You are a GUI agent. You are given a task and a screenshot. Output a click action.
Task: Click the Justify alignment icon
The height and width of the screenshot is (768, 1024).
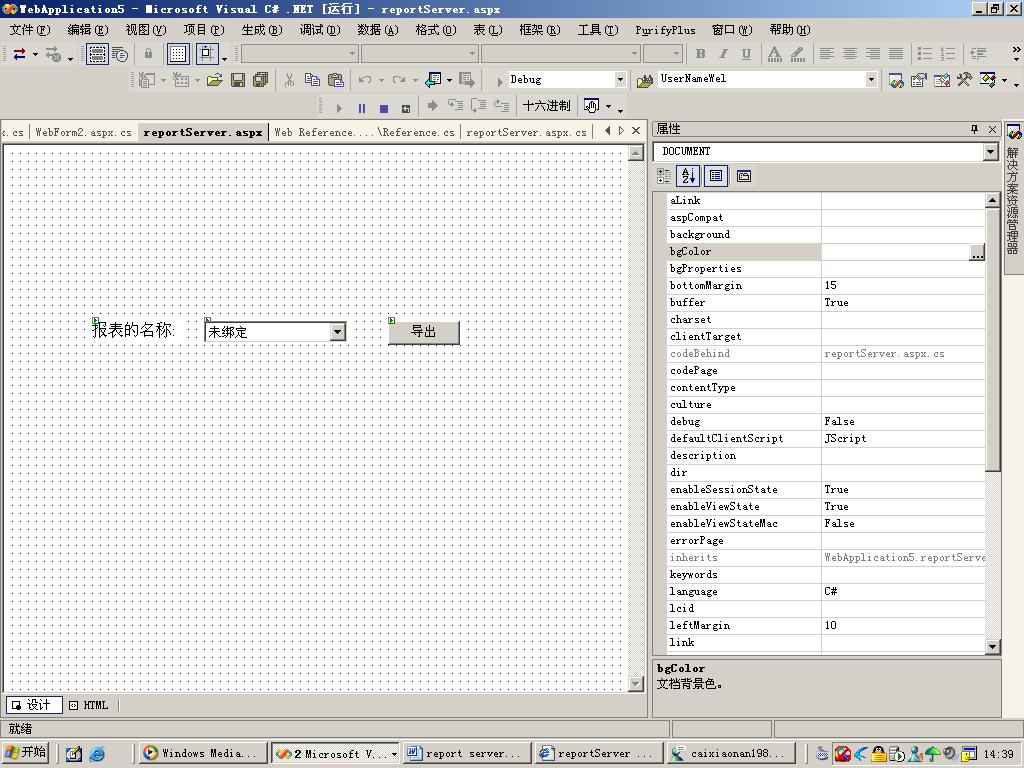[x=896, y=54]
